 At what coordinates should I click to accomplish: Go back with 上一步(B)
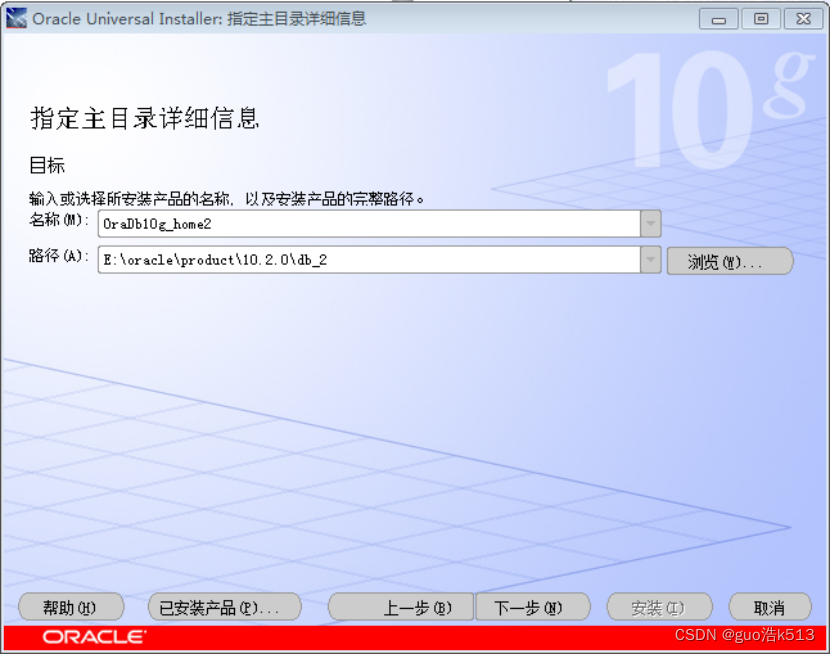coord(400,606)
